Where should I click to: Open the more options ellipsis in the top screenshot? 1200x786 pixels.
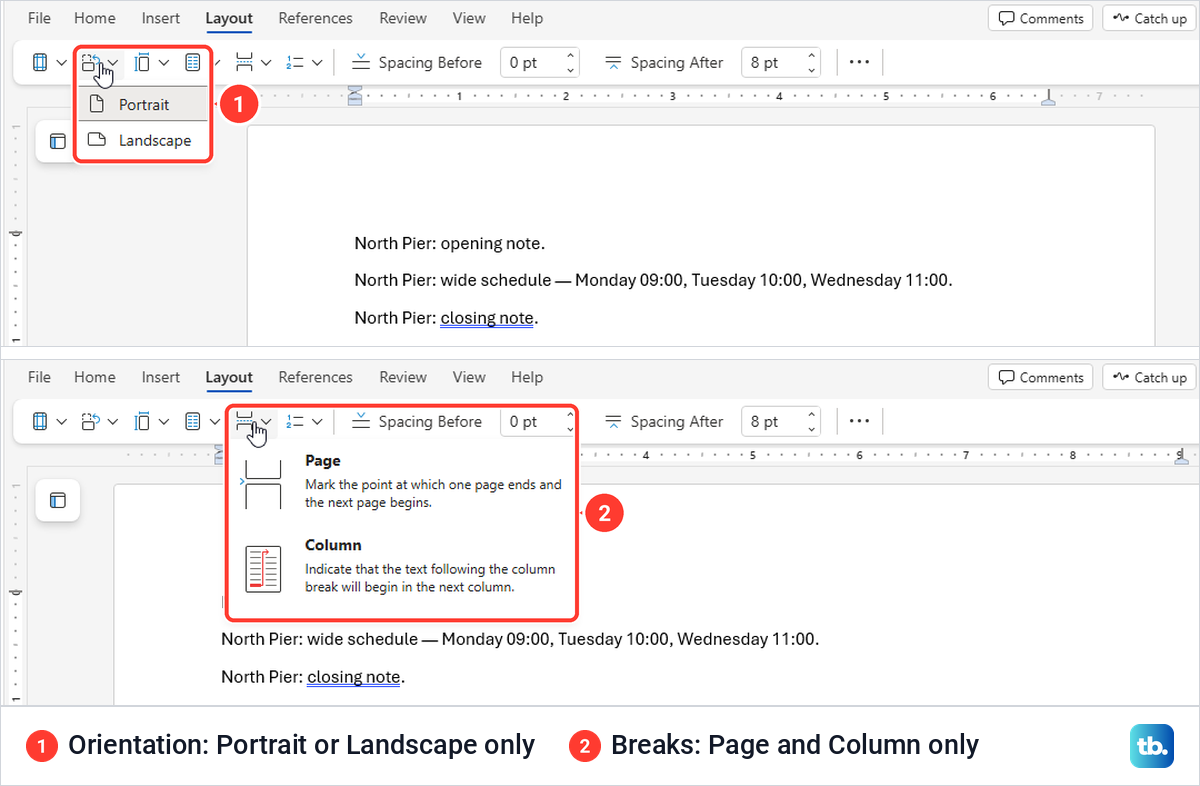pyautogui.click(x=859, y=62)
